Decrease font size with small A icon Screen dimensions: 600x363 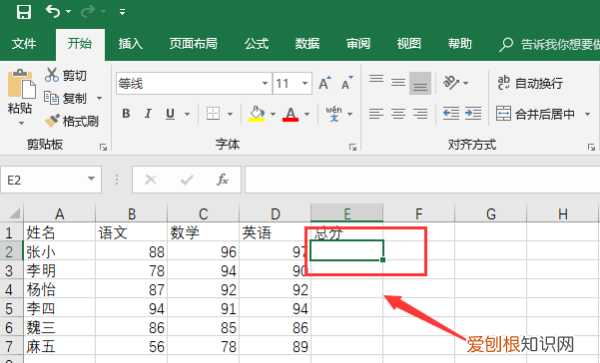point(347,83)
